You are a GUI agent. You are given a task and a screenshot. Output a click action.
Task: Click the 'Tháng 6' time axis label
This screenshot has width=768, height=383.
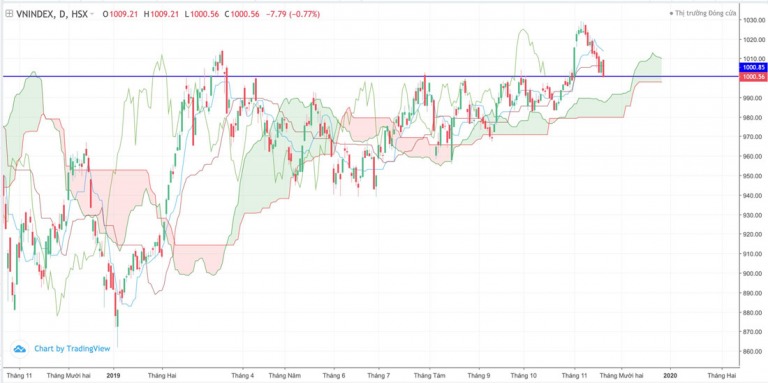pyautogui.click(x=334, y=376)
